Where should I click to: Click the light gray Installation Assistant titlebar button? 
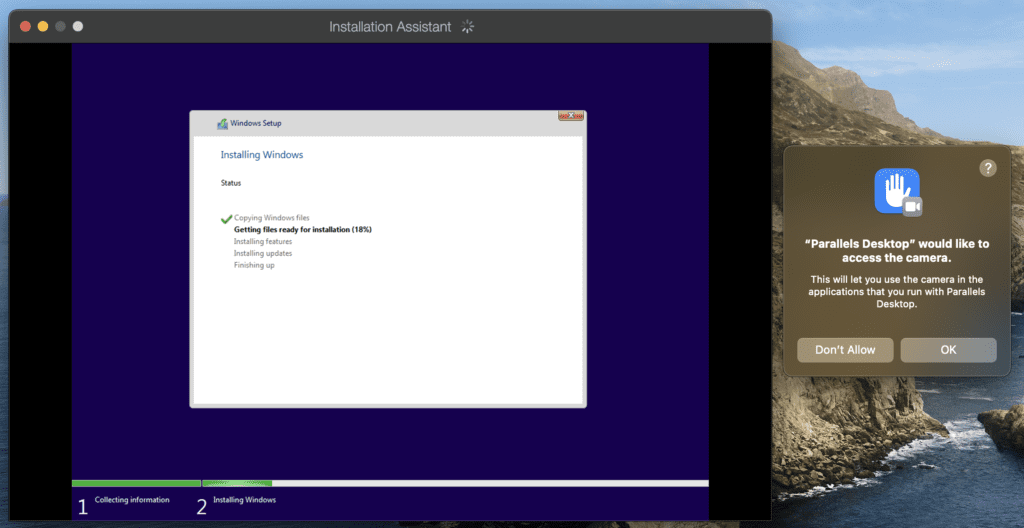[78, 26]
